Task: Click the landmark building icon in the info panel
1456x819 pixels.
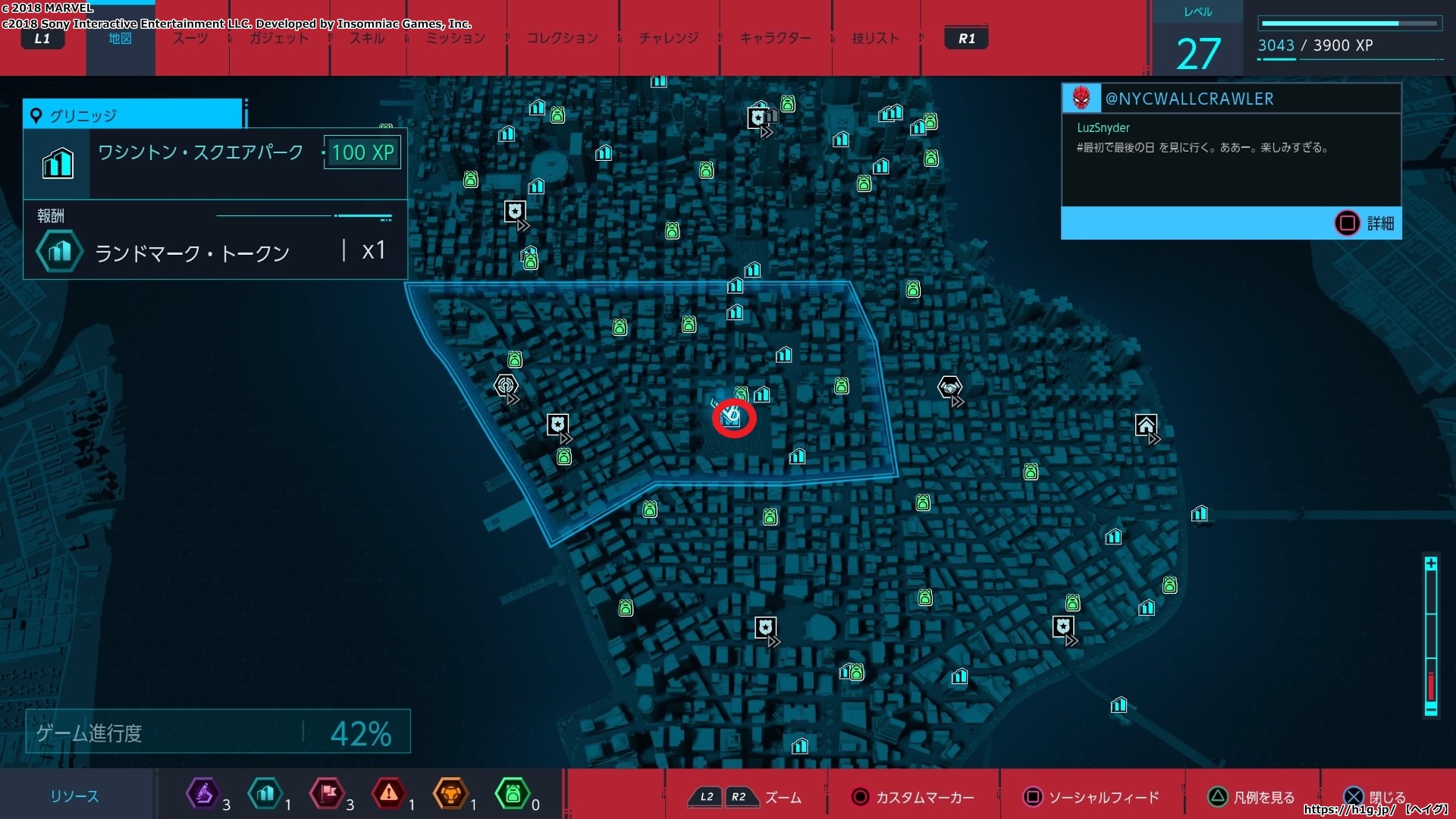Action: tap(58, 163)
